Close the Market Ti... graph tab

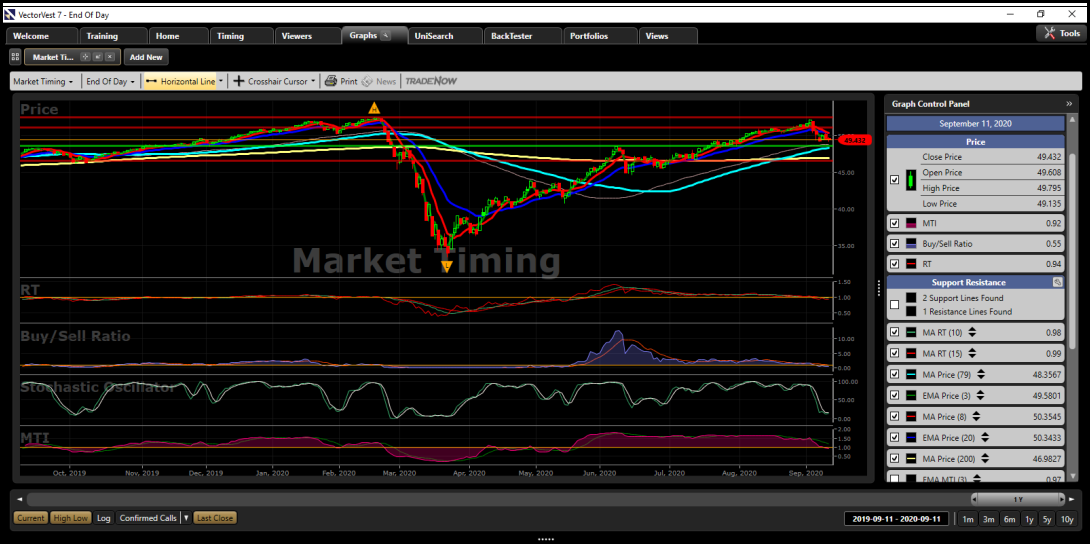tap(109, 57)
